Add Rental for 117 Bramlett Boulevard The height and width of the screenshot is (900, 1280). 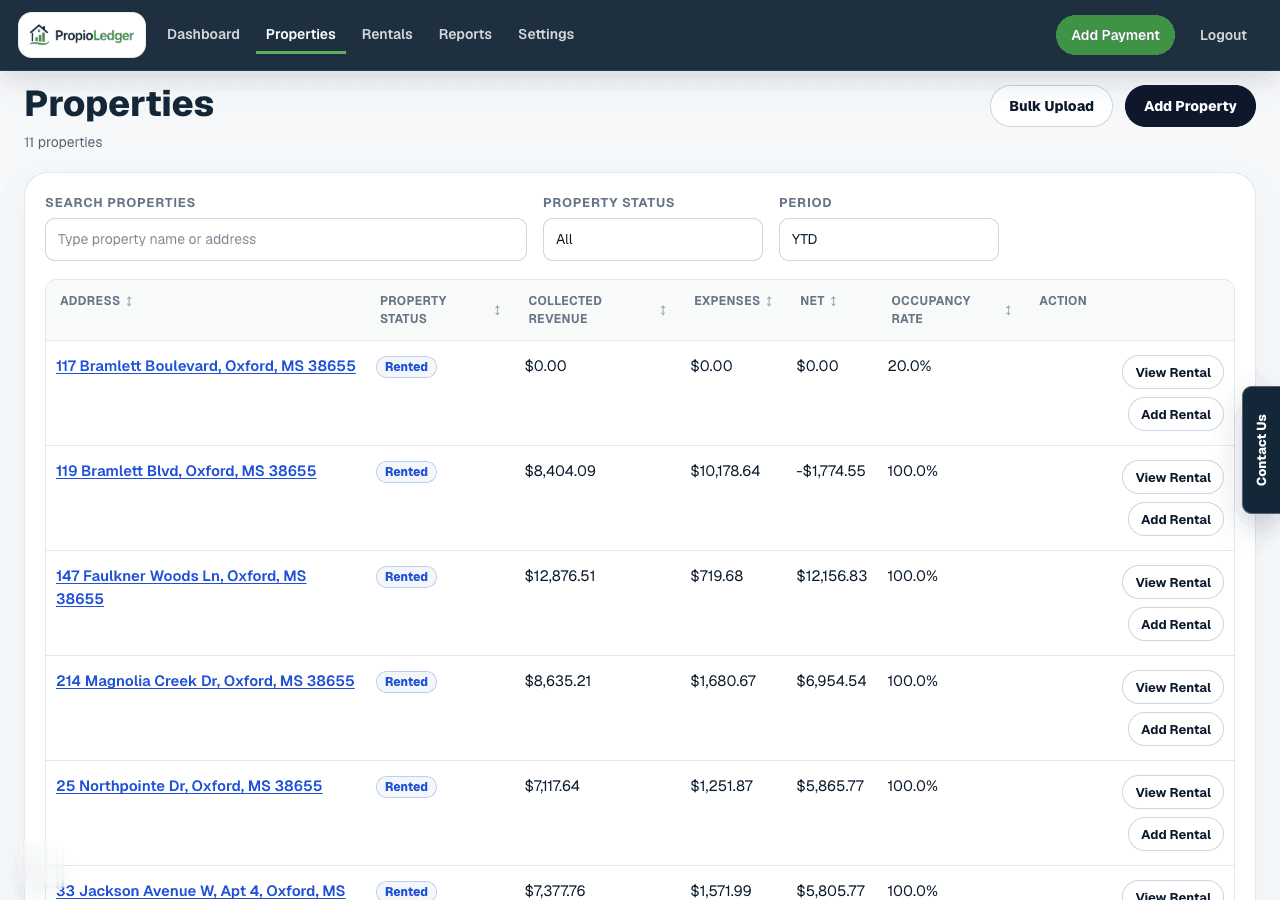1176,414
